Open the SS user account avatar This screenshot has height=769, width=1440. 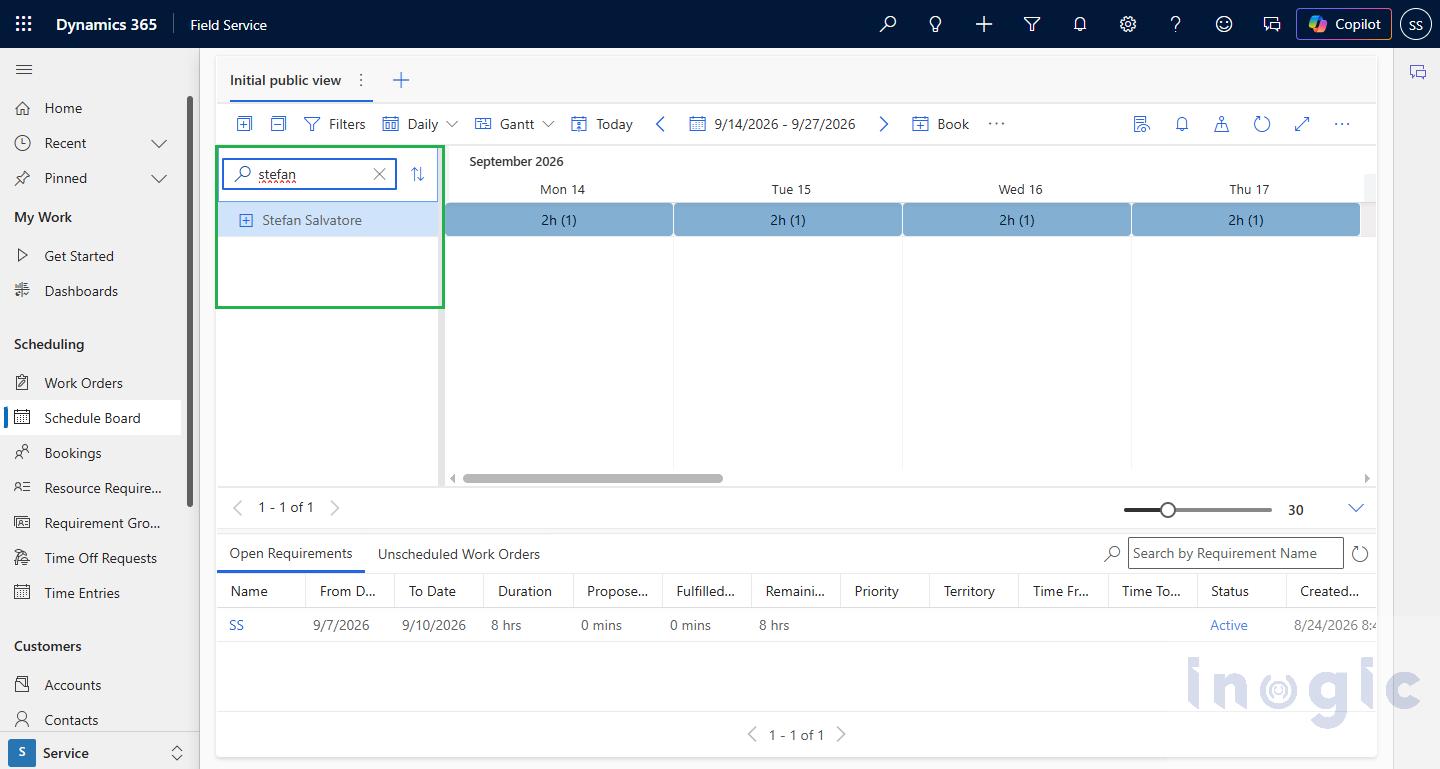(x=1416, y=24)
